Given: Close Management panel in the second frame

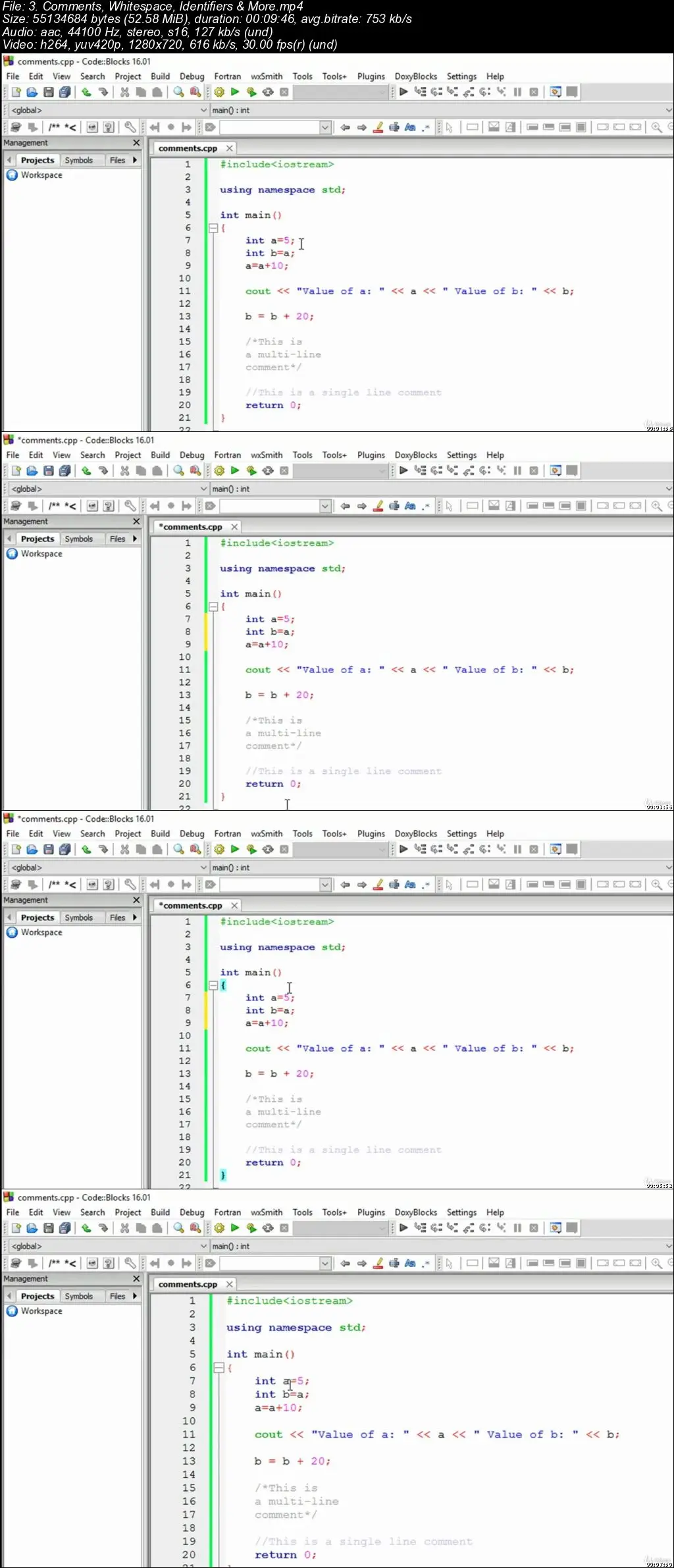Looking at the screenshot, I should coord(136,522).
